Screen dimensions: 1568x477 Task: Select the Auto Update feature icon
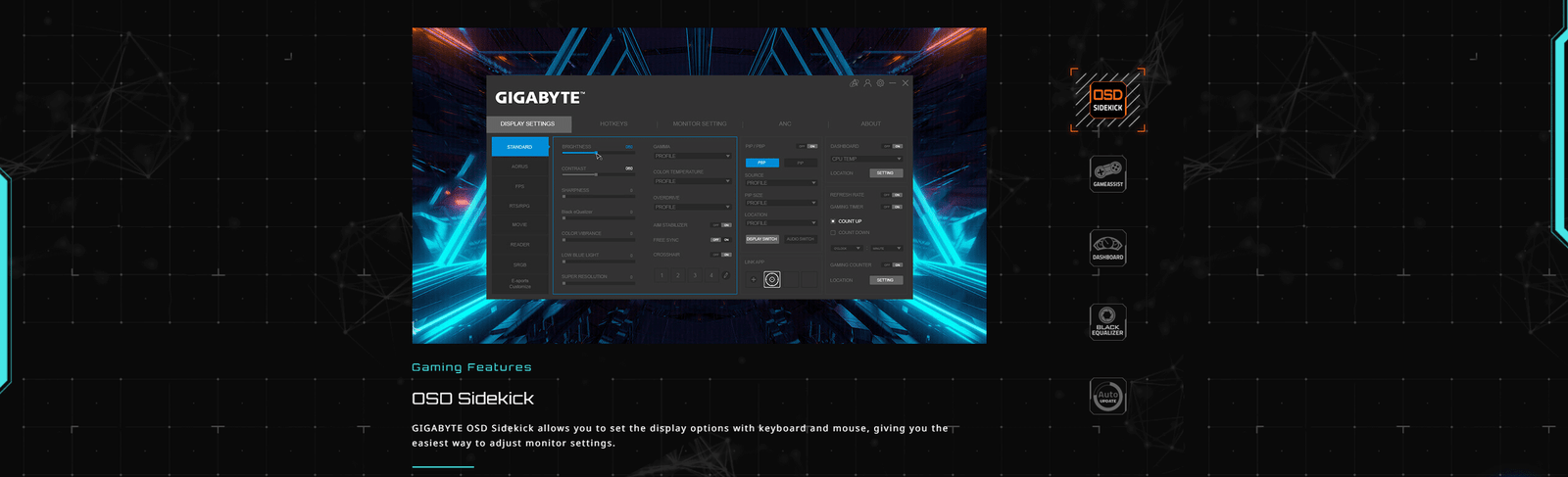[x=1108, y=396]
